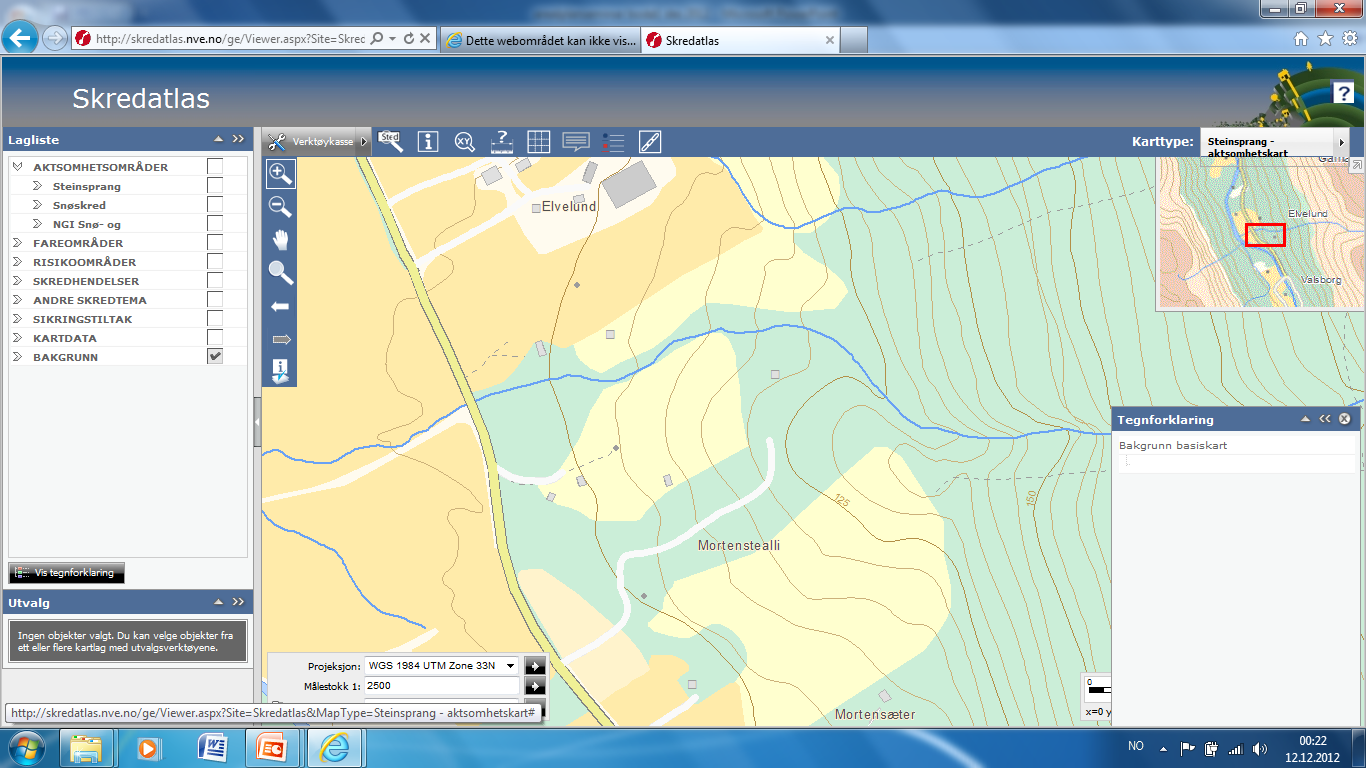Refresh the page in address bar
This screenshot has width=1366, height=768.
(408, 38)
